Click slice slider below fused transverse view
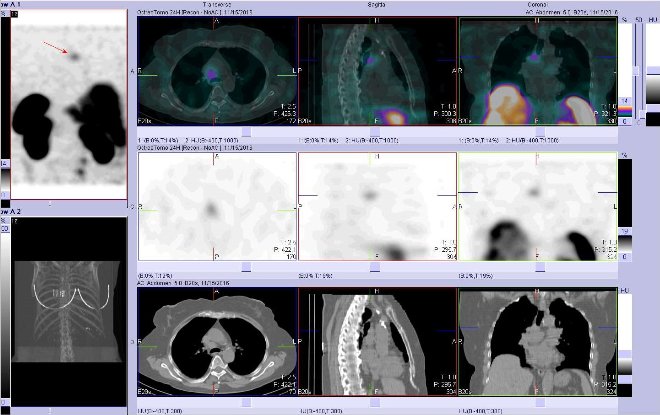The image size is (660, 415). pos(217,129)
